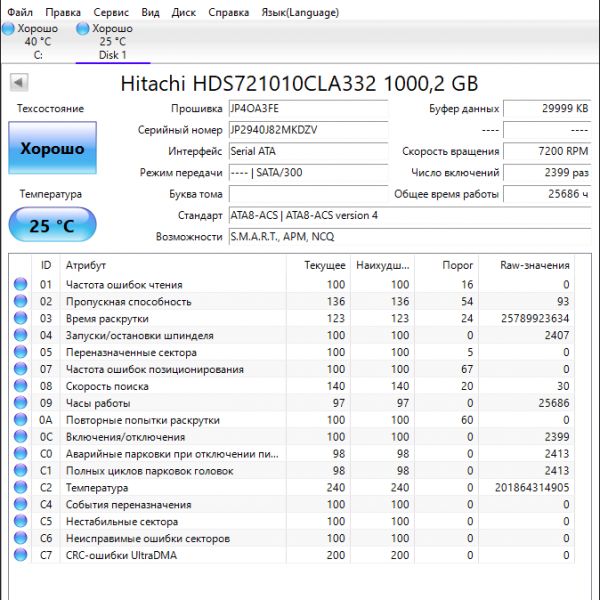The height and width of the screenshot is (600, 600).
Task: Click raw value 201864314905
Action: point(532,488)
